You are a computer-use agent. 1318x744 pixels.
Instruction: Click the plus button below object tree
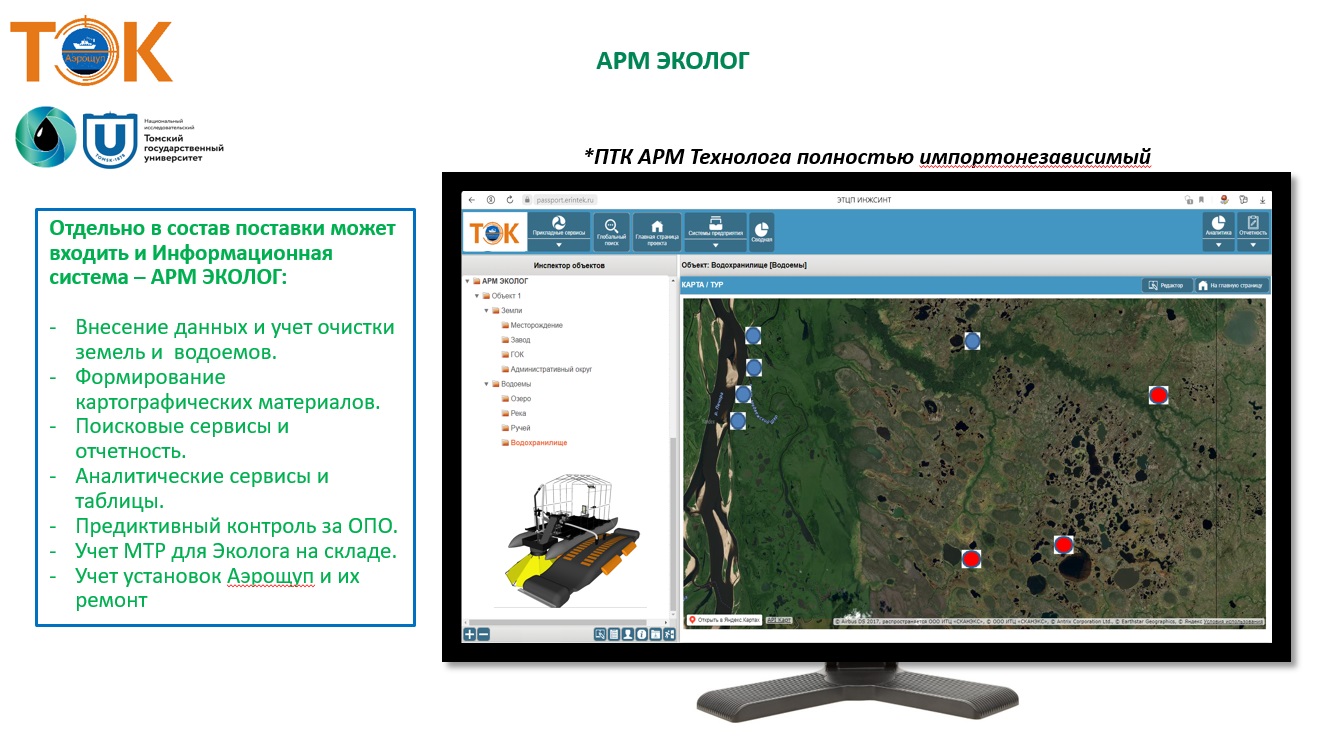[469, 634]
